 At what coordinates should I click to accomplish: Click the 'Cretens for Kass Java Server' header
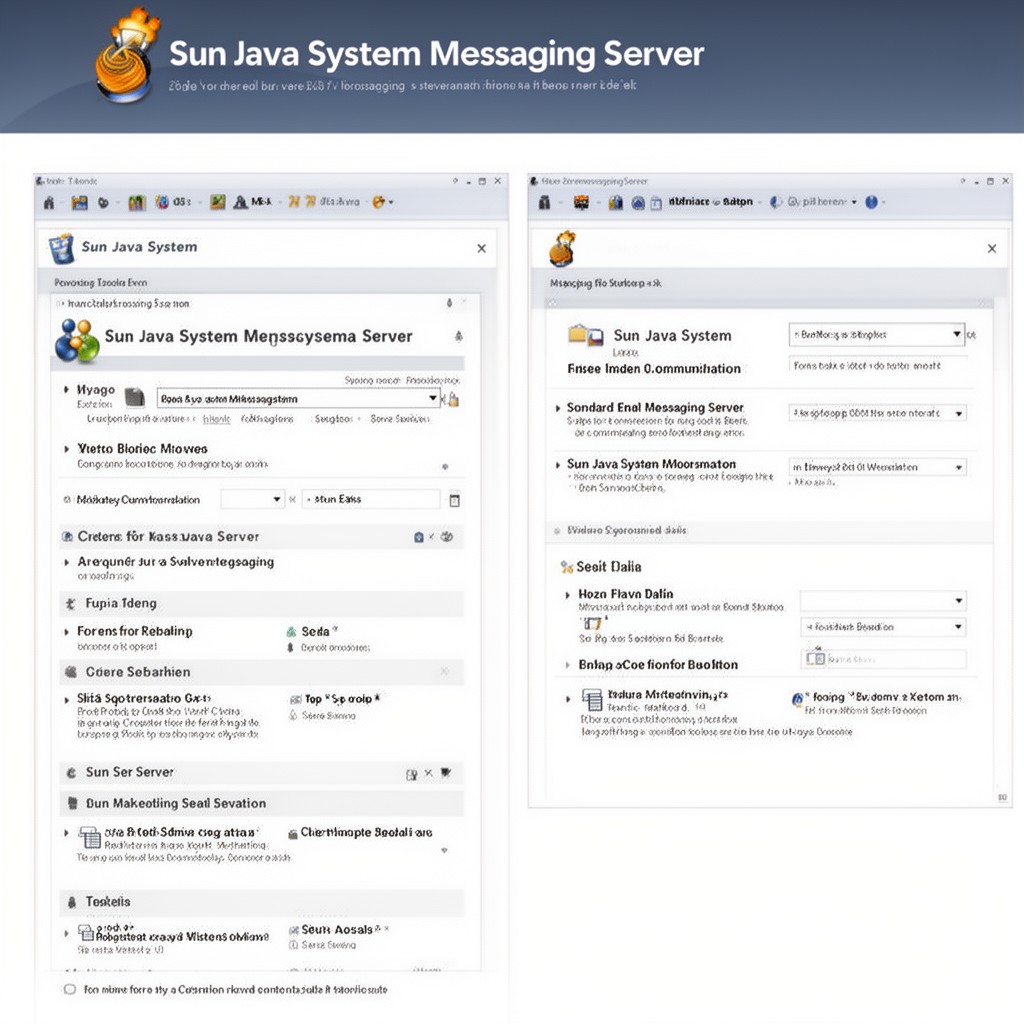261,537
